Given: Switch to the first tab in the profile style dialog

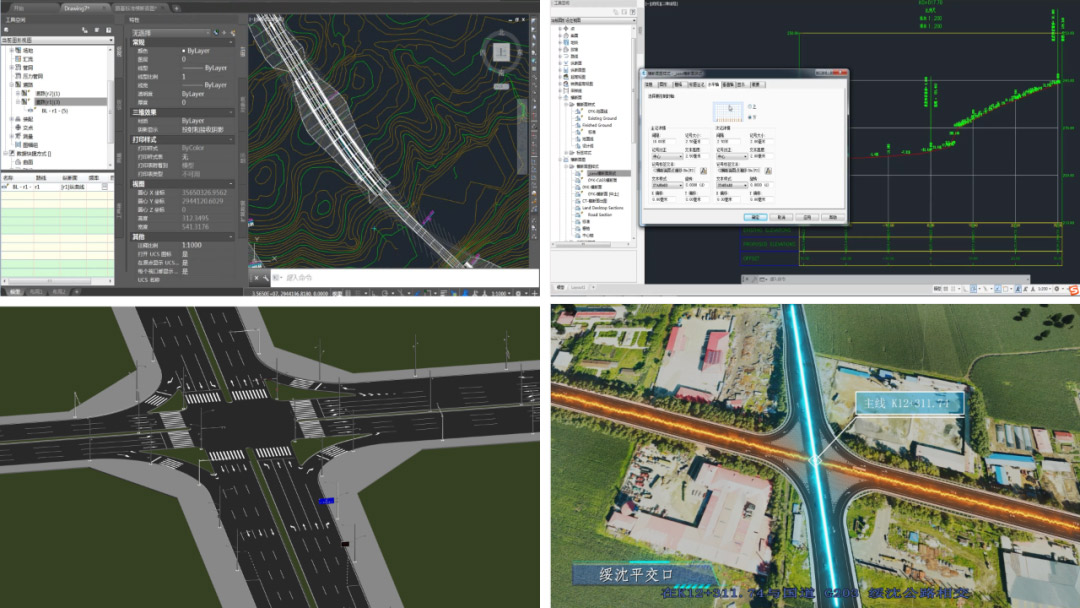Looking at the screenshot, I should (x=648, y=85).
